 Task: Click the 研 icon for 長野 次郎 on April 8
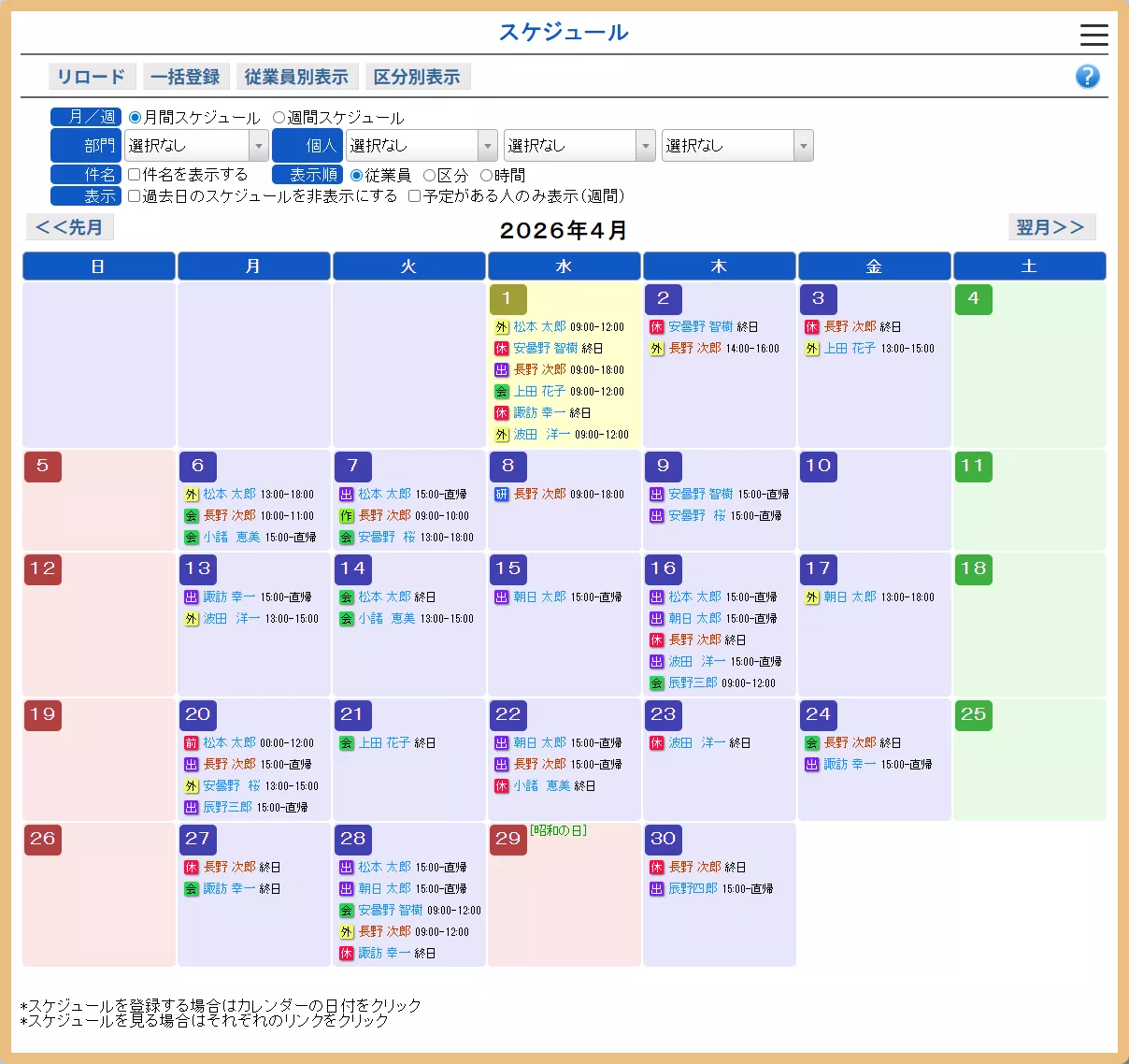tap(502, 495)
